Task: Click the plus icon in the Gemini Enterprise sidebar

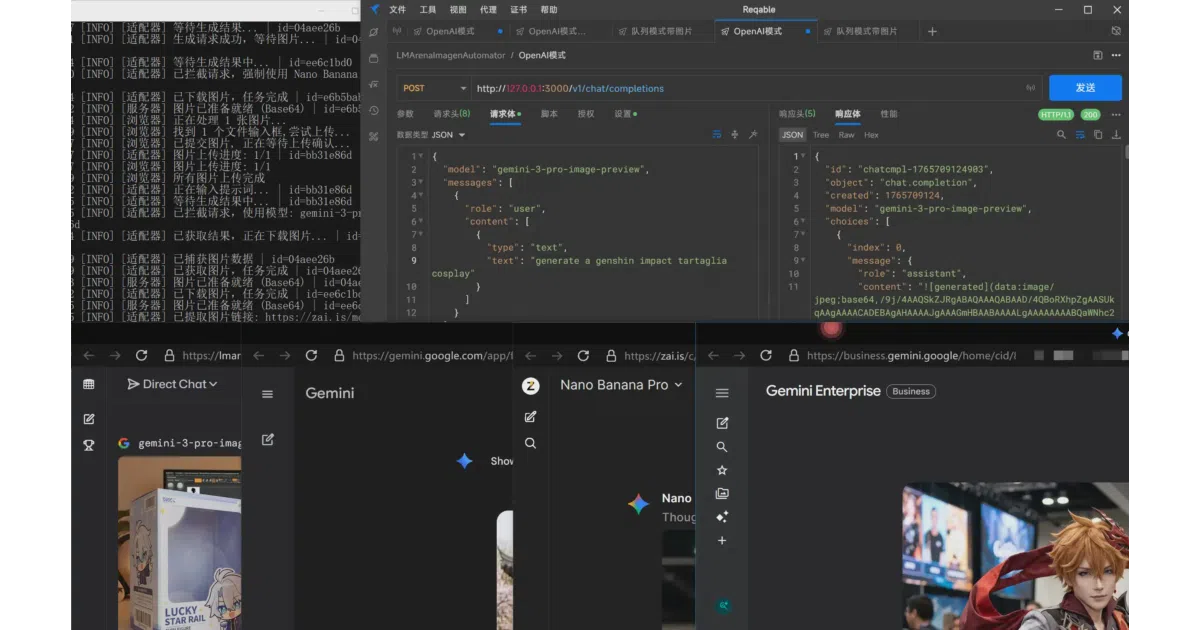Action: point(722,540)
